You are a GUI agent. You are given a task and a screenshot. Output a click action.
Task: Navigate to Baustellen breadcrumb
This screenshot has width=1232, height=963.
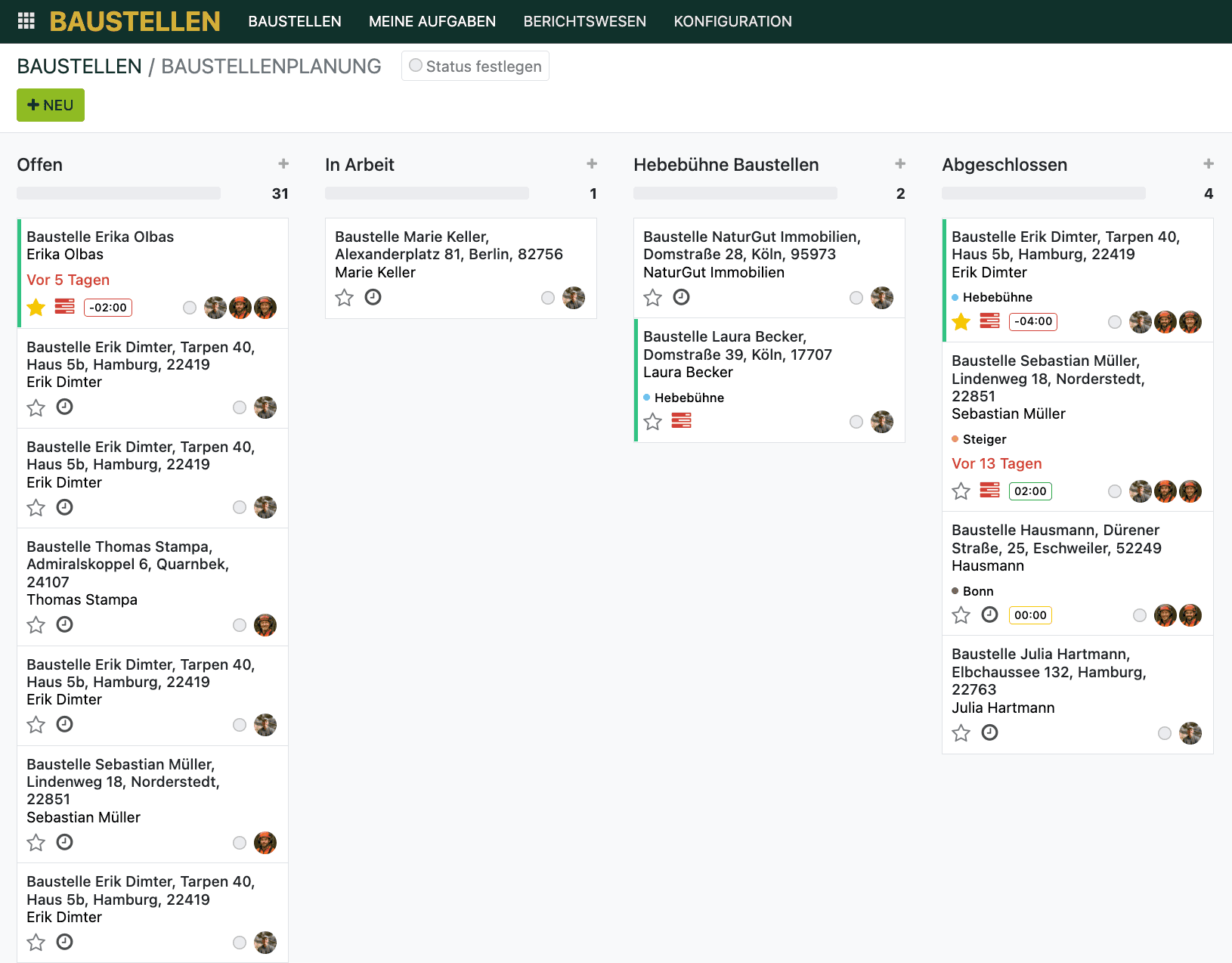79,67
